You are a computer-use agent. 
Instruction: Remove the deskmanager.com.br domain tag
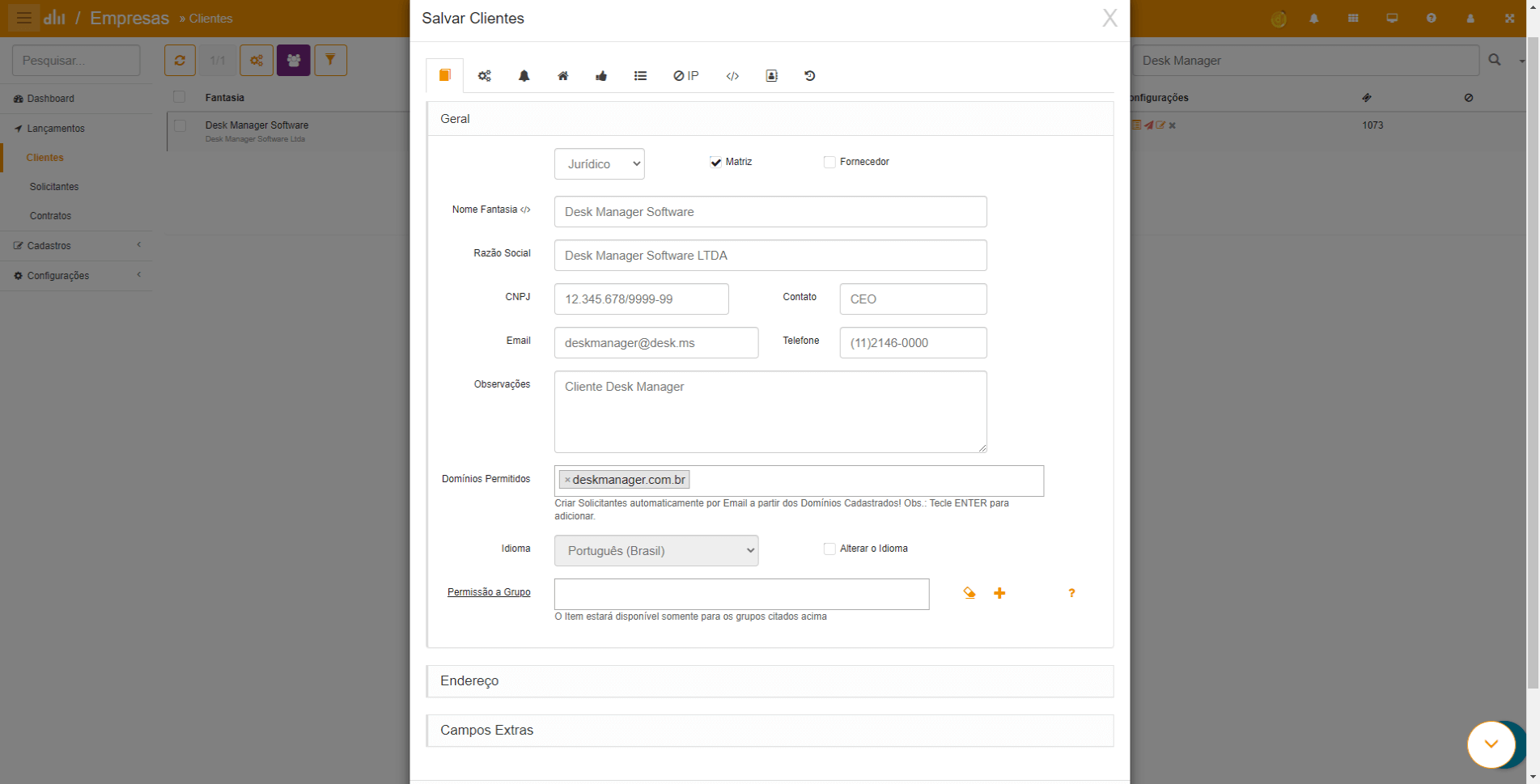[x=567, y=481]
